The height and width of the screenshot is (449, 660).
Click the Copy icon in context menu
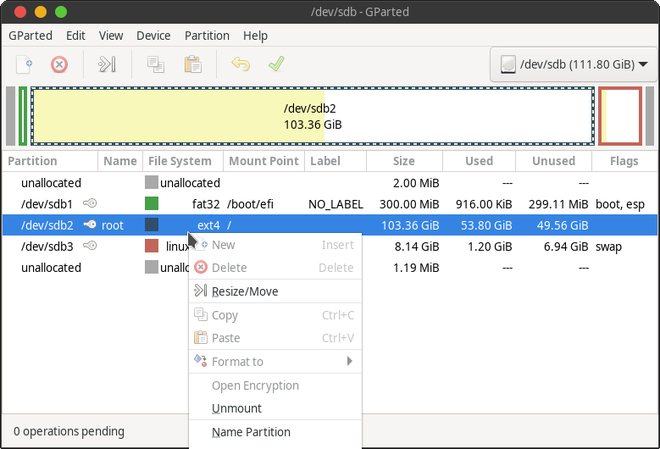(200, 314)
